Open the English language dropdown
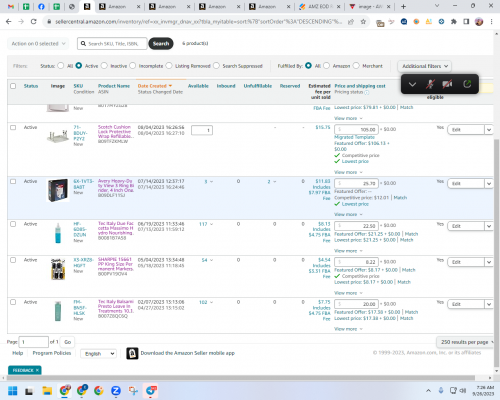The image size is (500, 400). (x=98, y=354)
